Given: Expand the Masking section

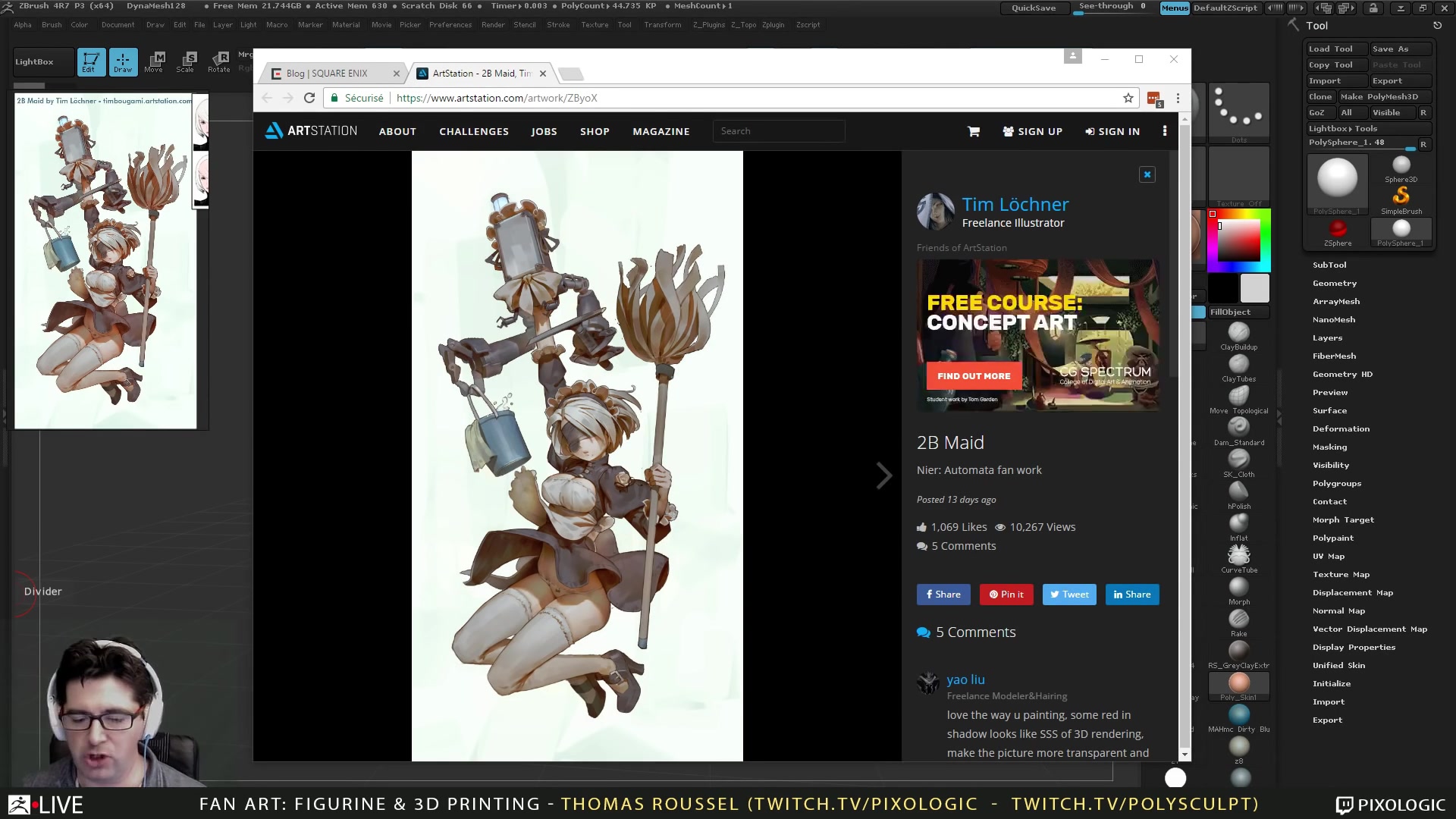Looking at the screenshot, I should click(1329, 447).
